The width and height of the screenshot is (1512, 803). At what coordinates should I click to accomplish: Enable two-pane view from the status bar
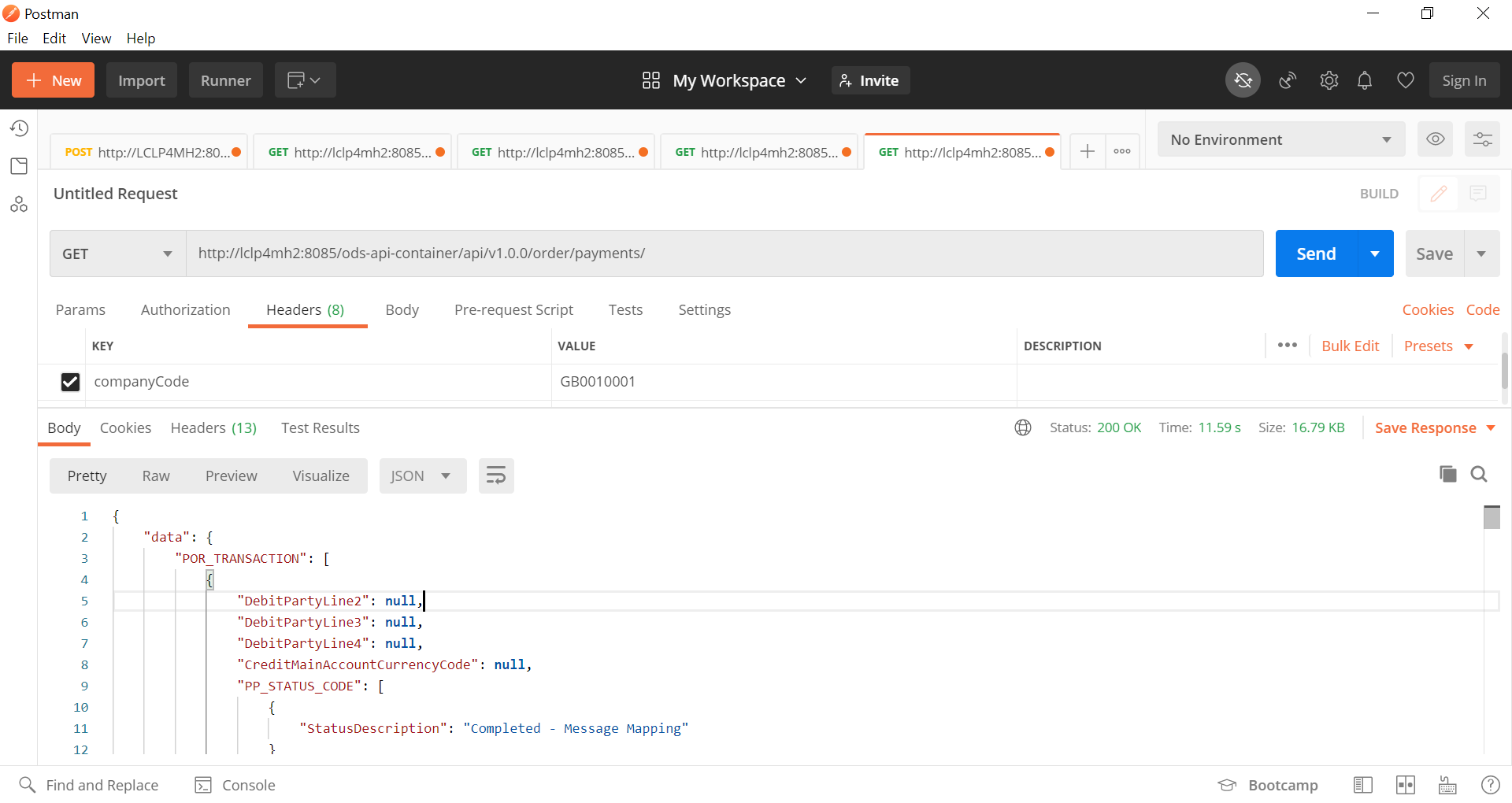point(1406,784)
